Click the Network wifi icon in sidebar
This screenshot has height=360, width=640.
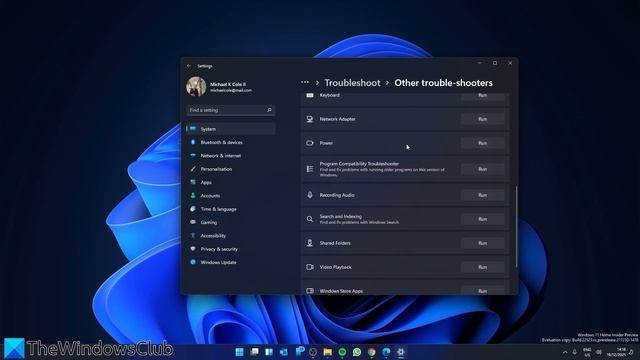pyautogui.click(x=193, y=156)
